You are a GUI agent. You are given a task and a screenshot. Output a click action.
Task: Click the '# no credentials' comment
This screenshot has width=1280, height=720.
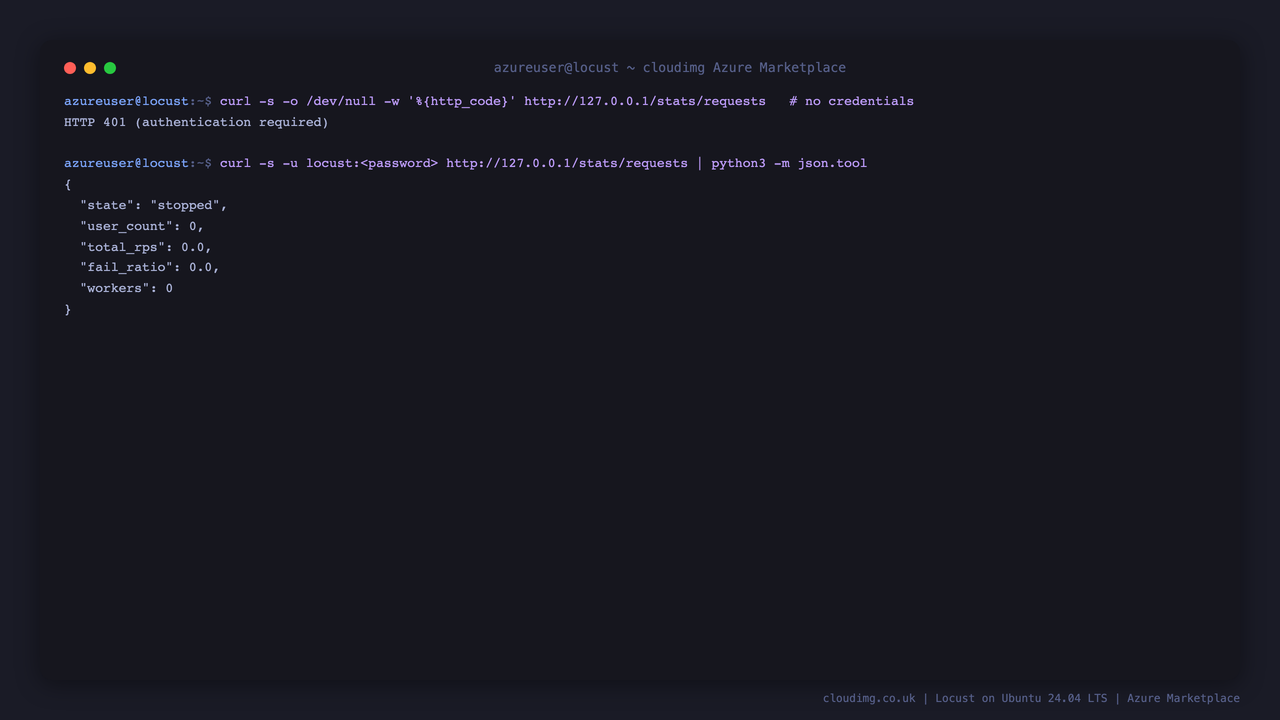pos(851,101)
